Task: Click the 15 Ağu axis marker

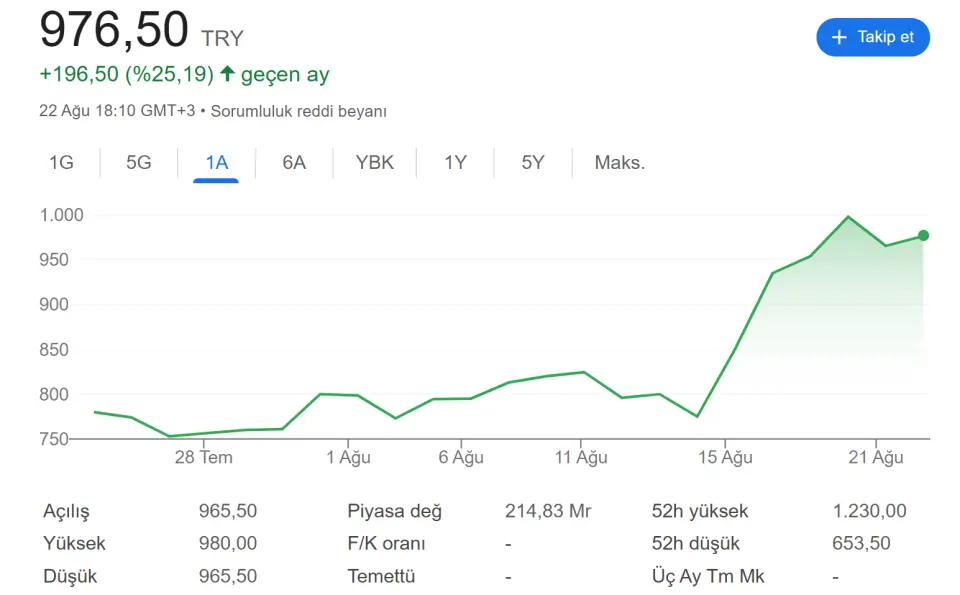Action: point(725,457)
